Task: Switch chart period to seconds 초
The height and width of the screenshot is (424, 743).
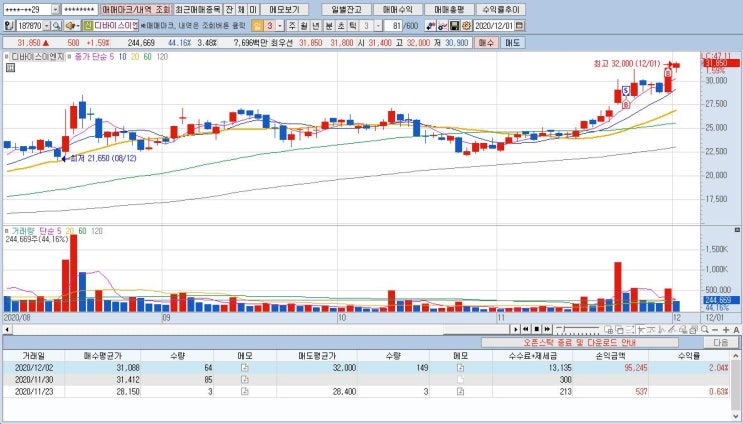Action: click(341, 26)
